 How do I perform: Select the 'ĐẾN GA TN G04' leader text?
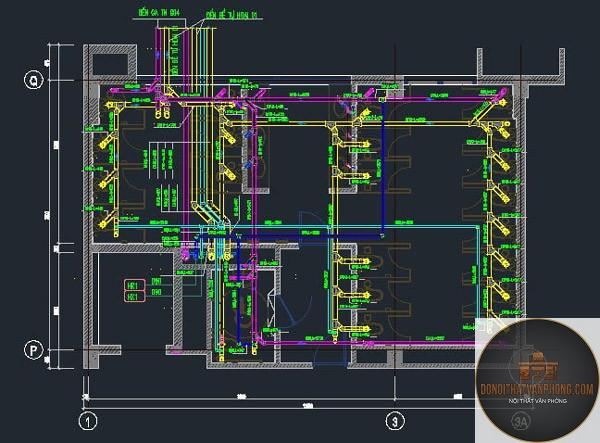coord(159,13)
